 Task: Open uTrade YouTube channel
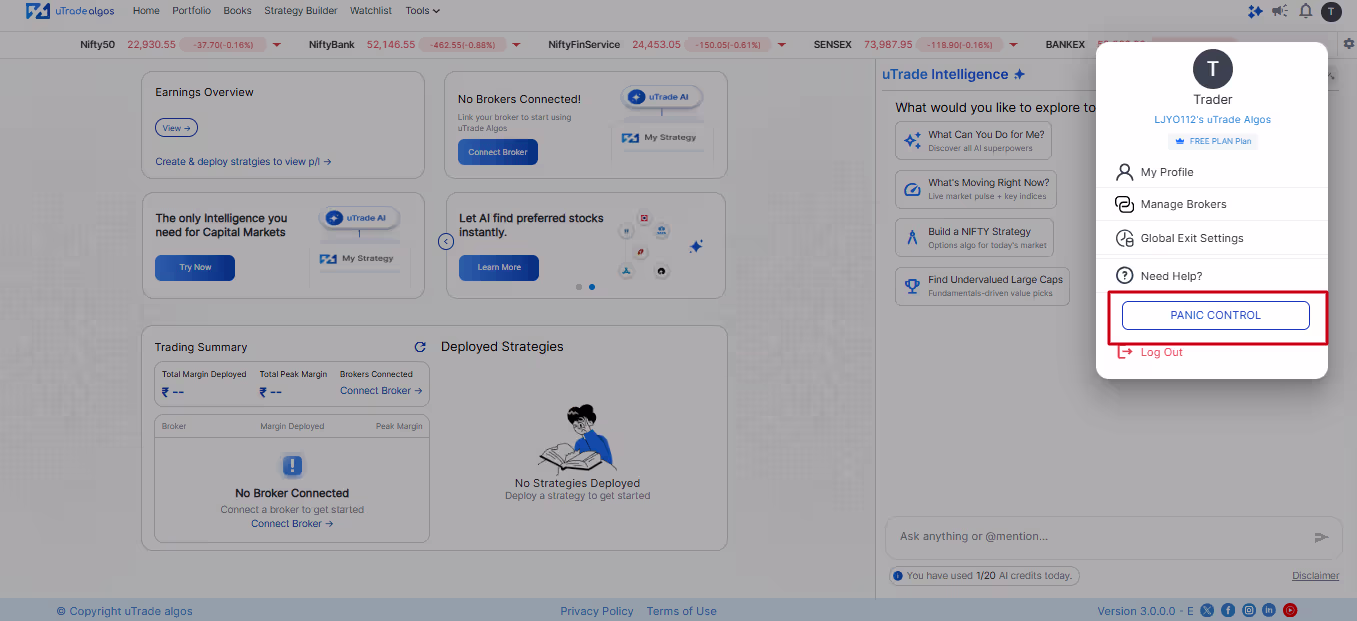[1290, 610]
